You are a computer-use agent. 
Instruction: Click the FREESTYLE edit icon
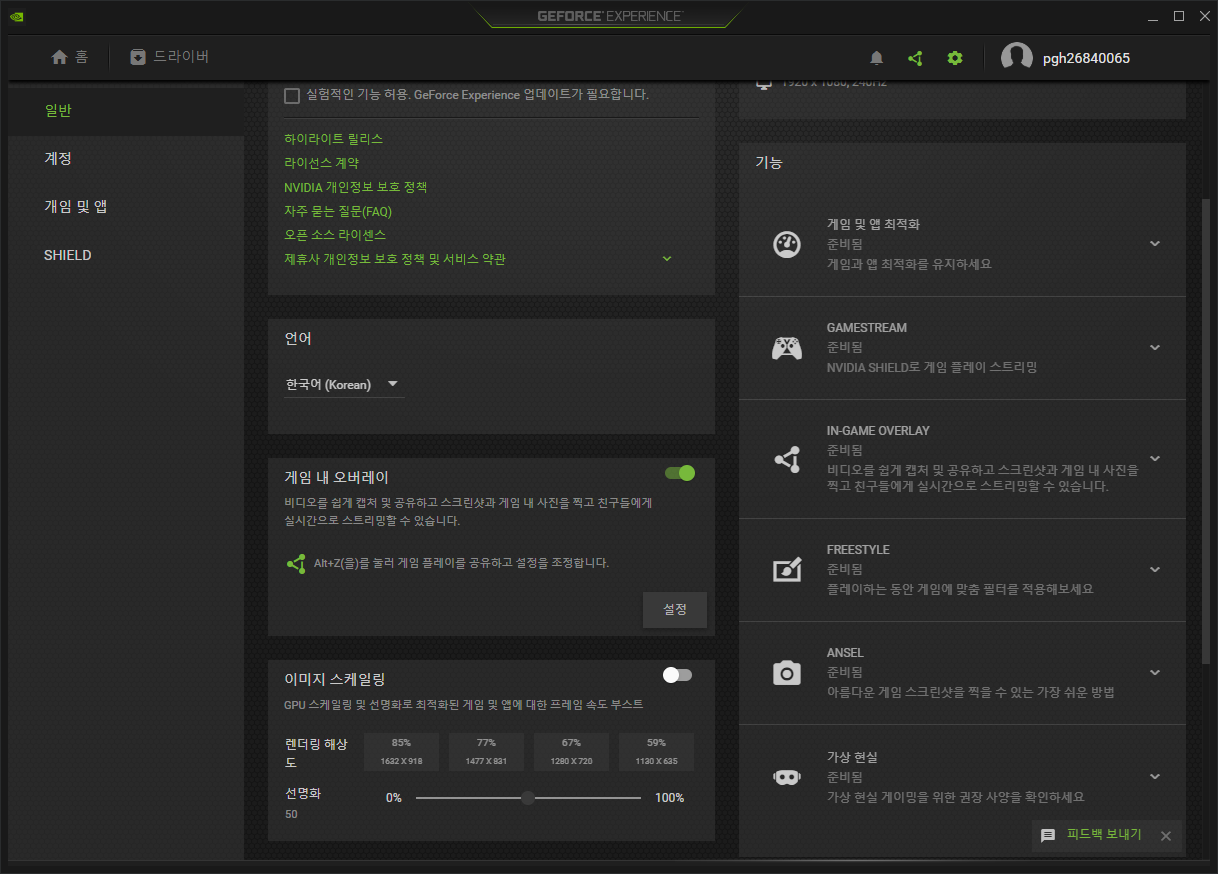787,569
